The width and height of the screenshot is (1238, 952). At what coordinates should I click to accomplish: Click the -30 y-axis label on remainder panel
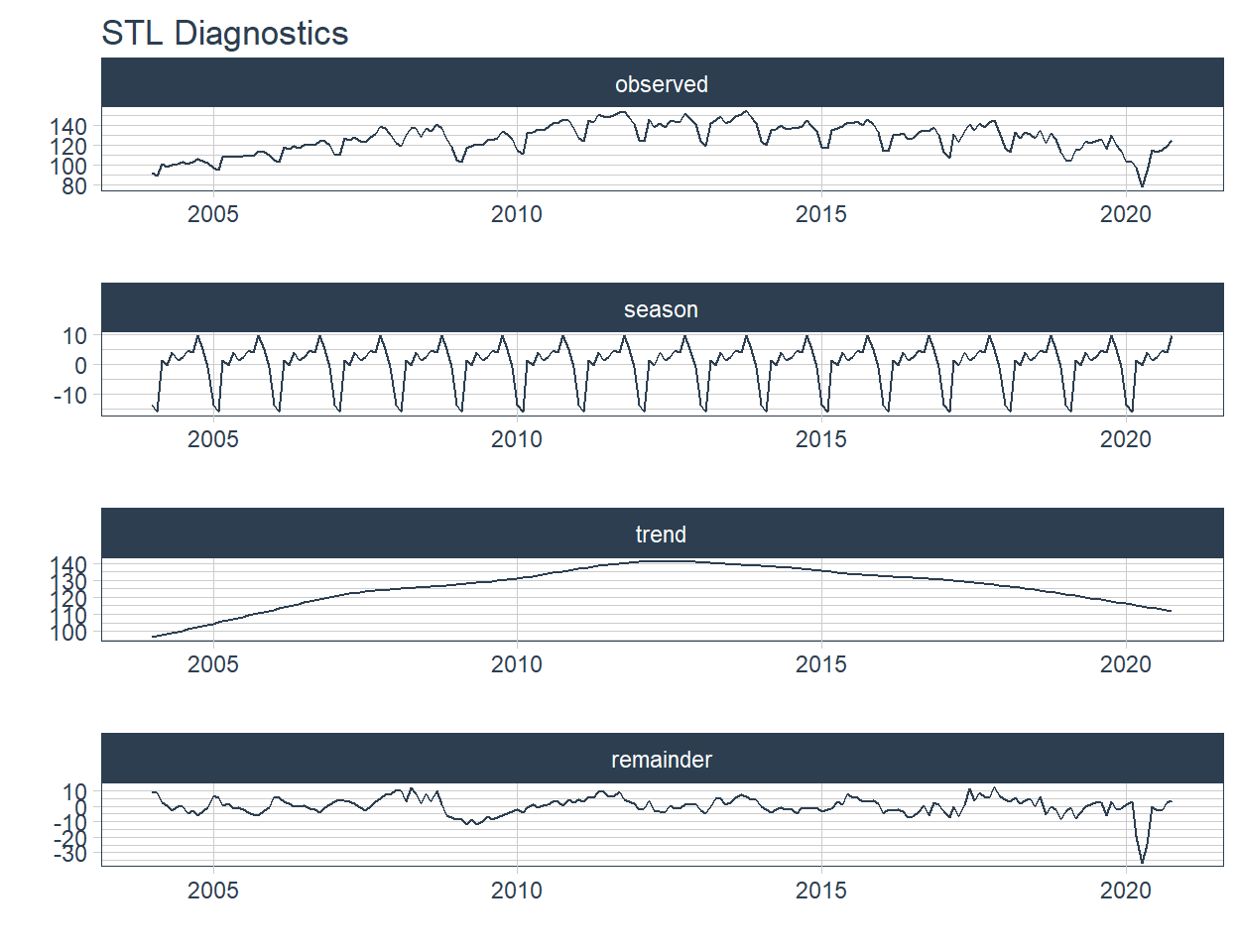pyautogui.click(x=68, y=854)
